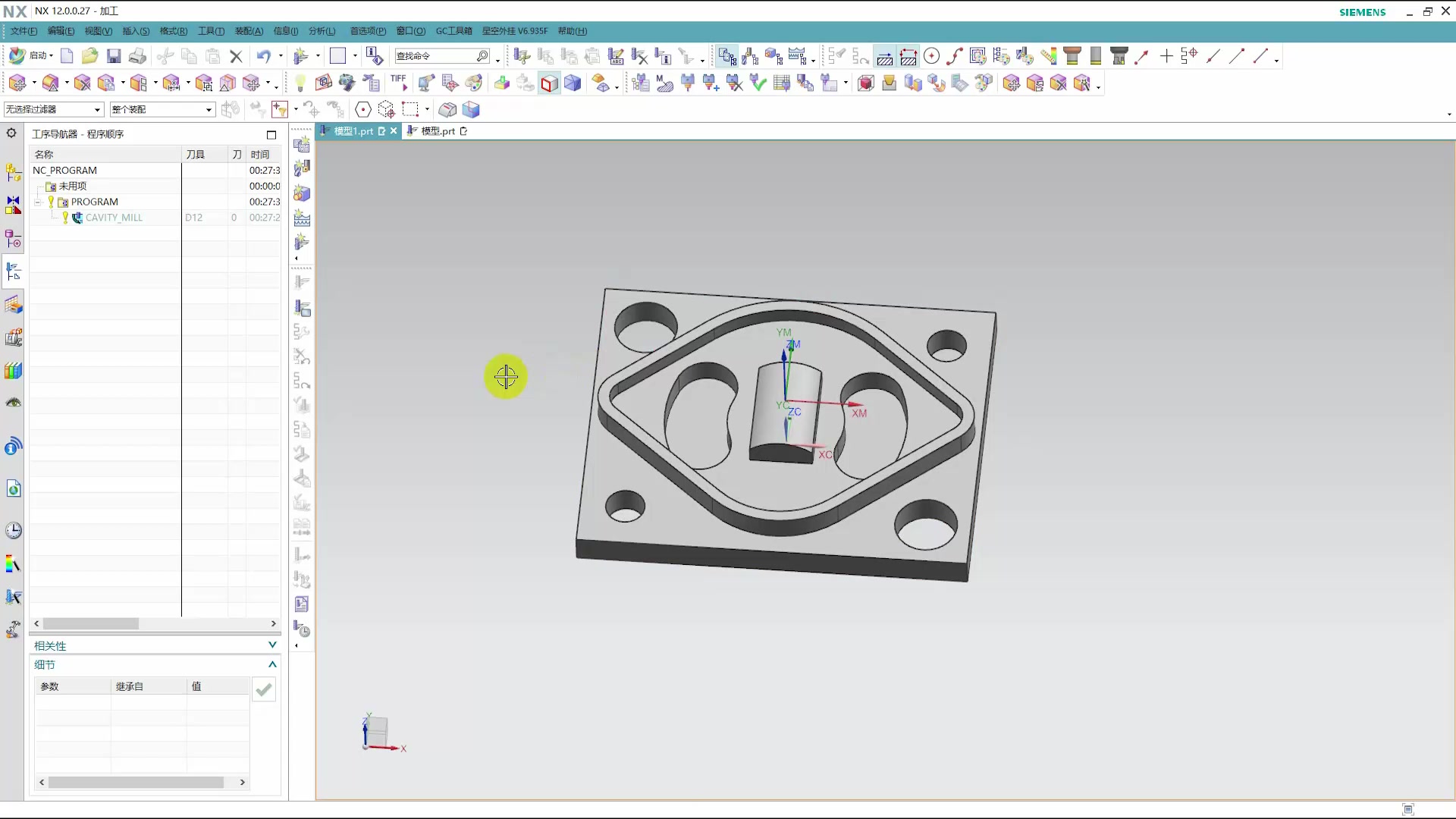Click the green checkmark verify toolpath icon
Viewport: 1456px width, 819px height.
point(758,83)
